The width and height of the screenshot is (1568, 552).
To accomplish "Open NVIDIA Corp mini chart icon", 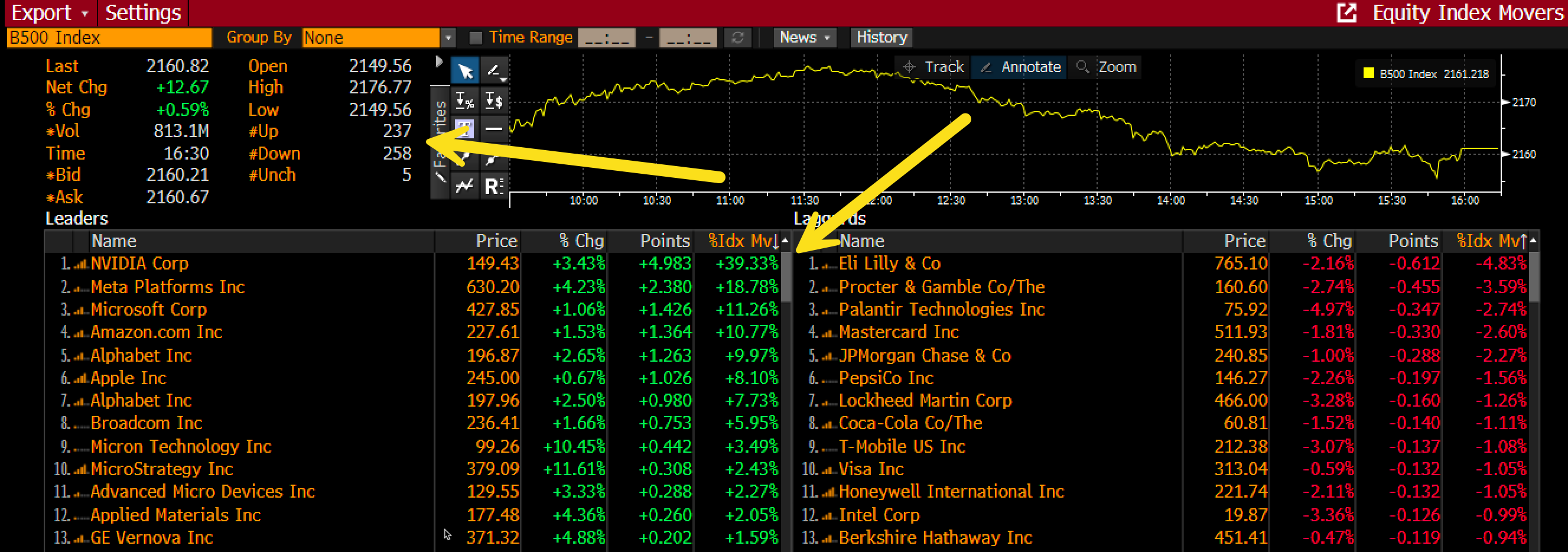I will pyautogui.click(x=80, y=265).
